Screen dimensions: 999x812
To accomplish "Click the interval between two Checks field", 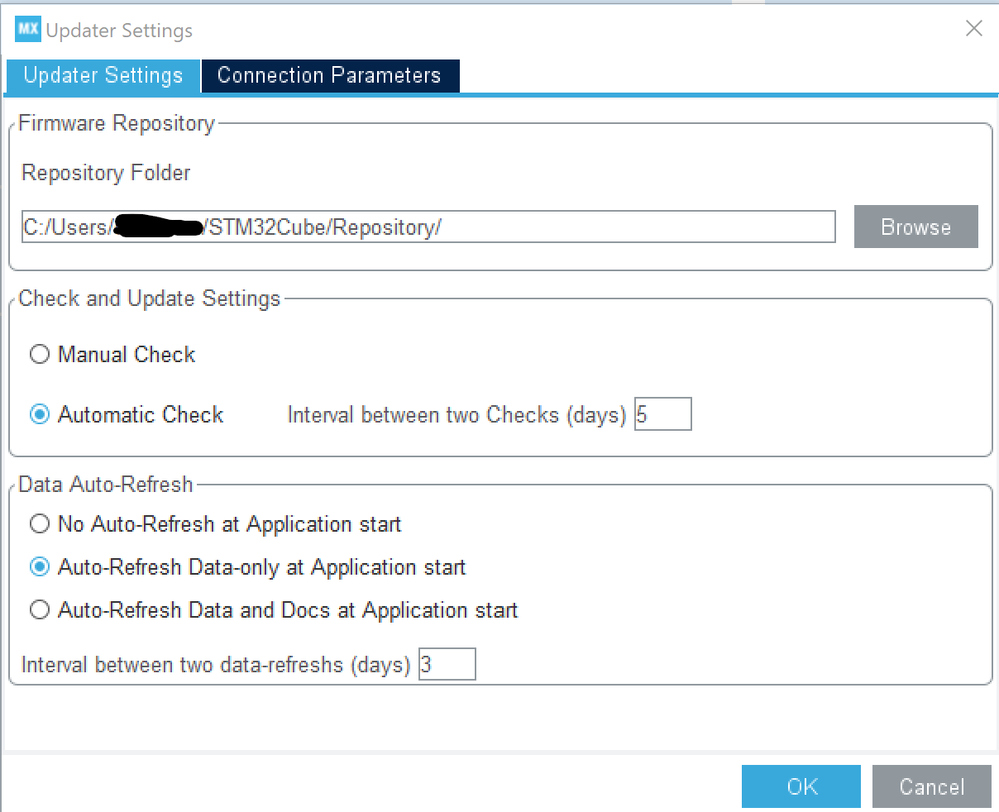I will coord(662,415).
